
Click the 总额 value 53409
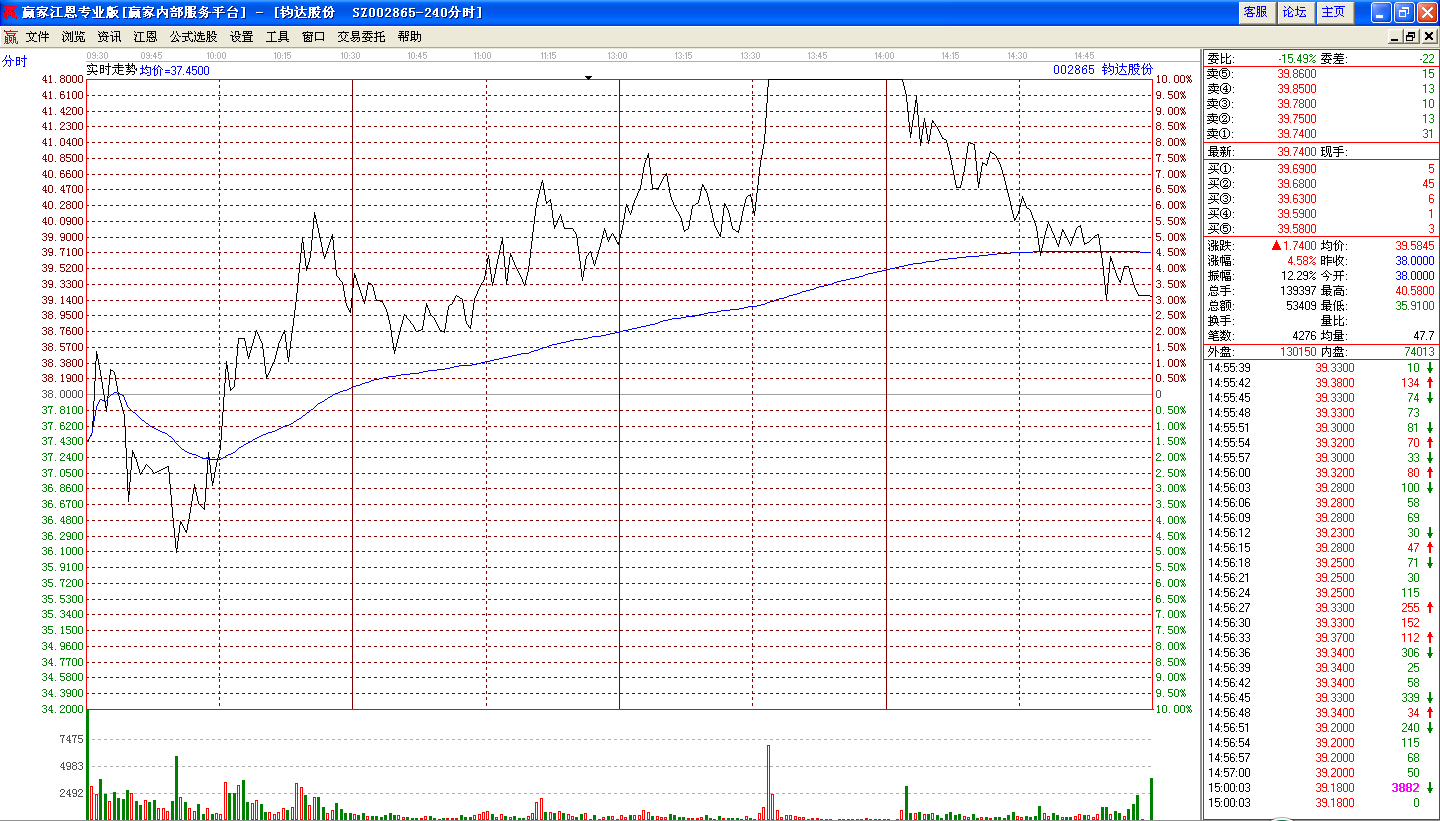point(1300,306)
